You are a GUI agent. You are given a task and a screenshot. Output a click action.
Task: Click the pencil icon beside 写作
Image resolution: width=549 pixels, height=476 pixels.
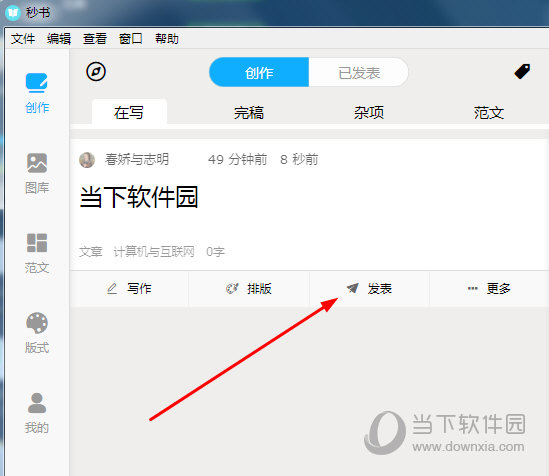[112, 289]
